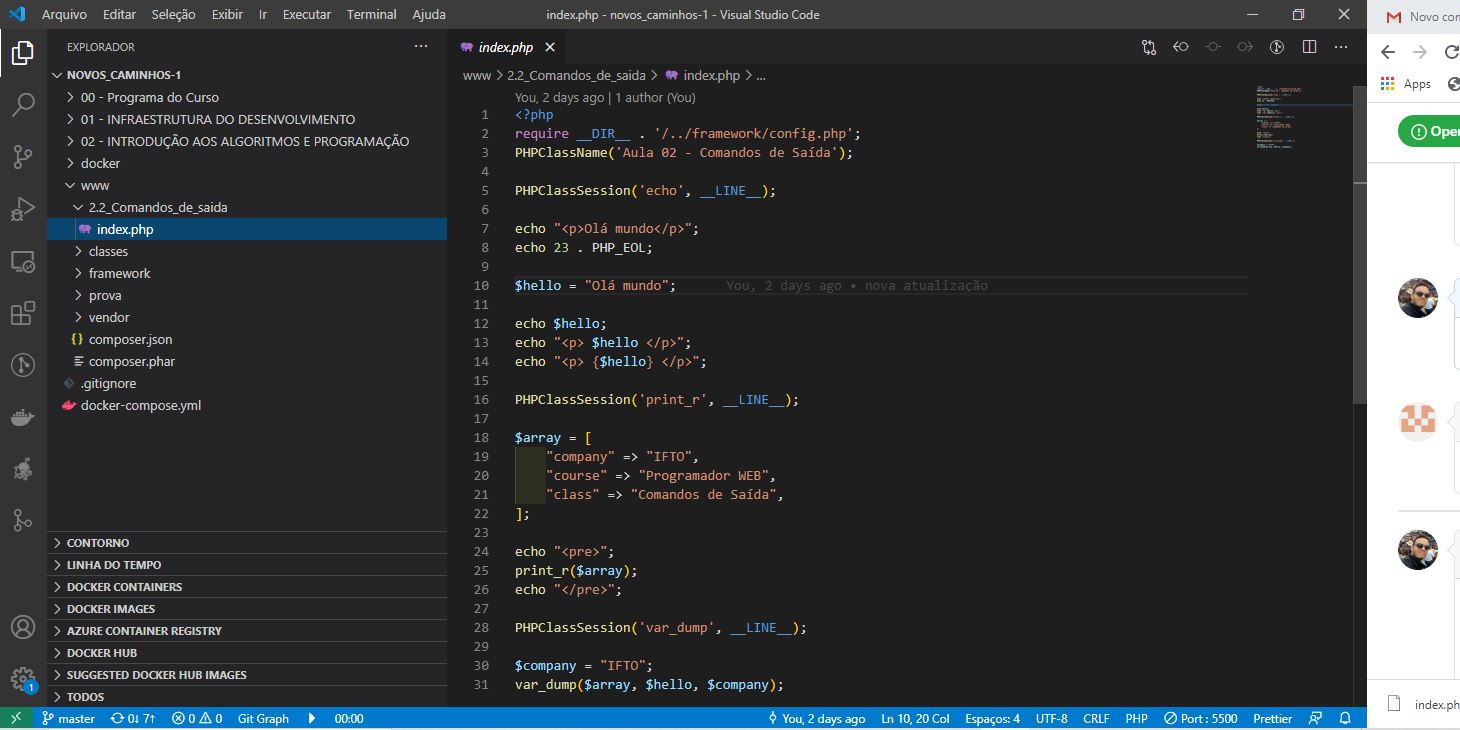Toggle the master branch indicator

pyautogui.click(x=68, y=718)
